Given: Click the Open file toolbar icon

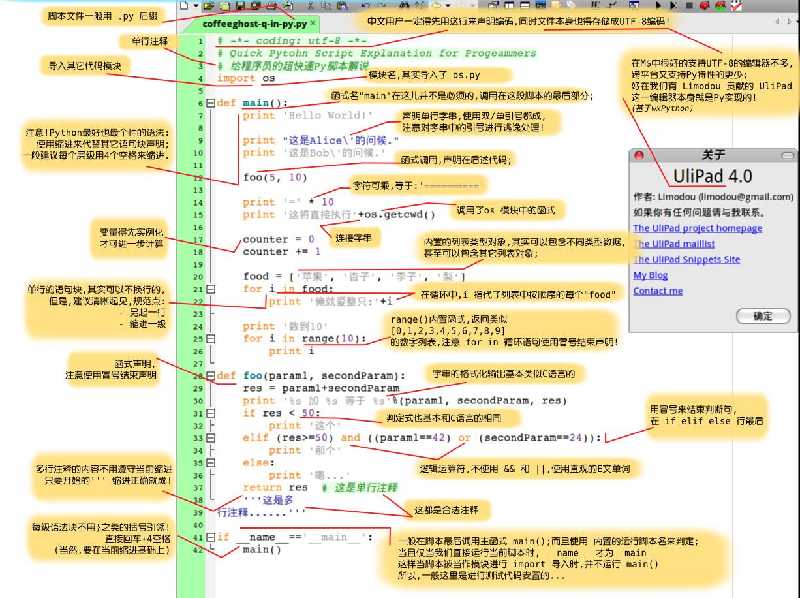Looking at the screenshot, I should click(206, 6).
